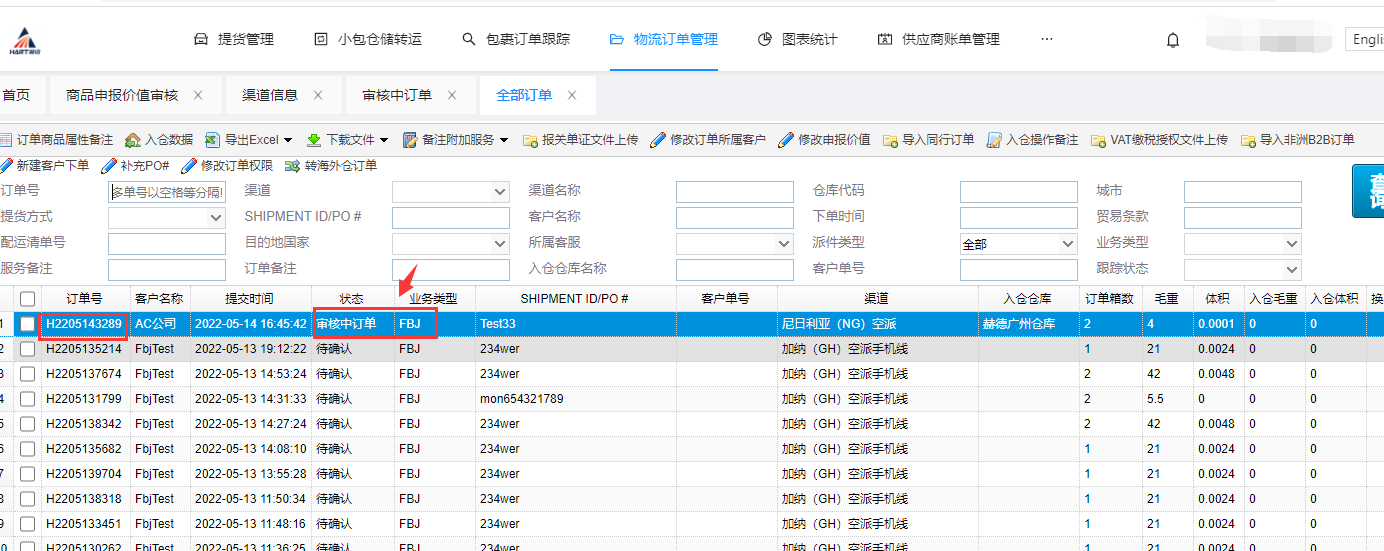Image resolution: width=1384 pixels, height=551 pixels.
Task: Click the 新建客户下单 icon
Action: click(6, 166)
